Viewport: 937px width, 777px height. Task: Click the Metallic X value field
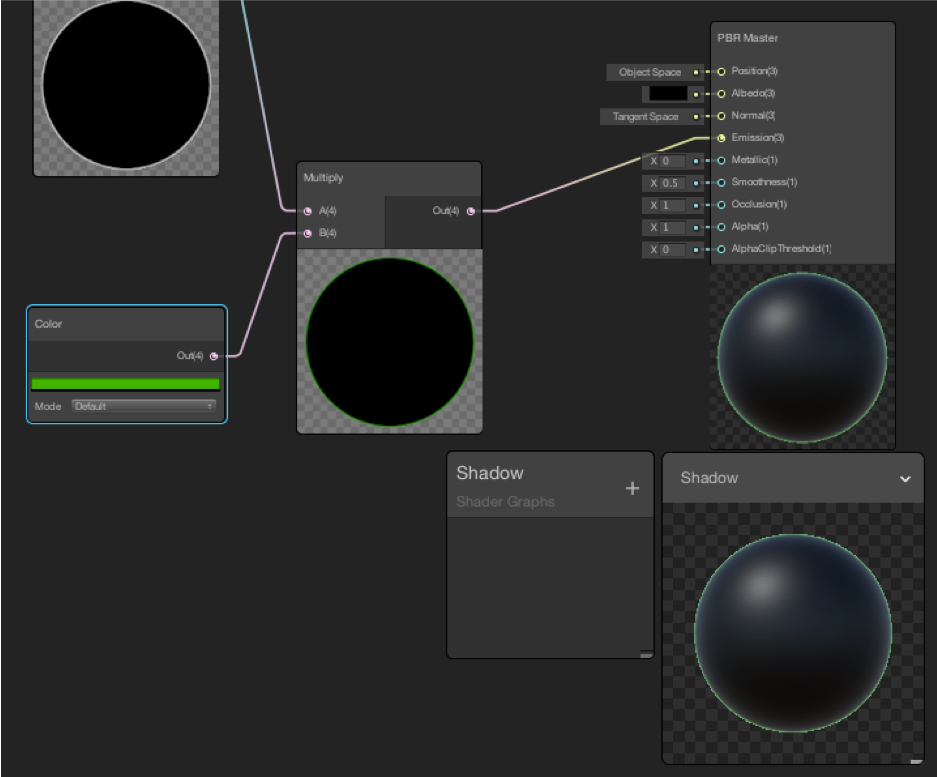(670, 161)
